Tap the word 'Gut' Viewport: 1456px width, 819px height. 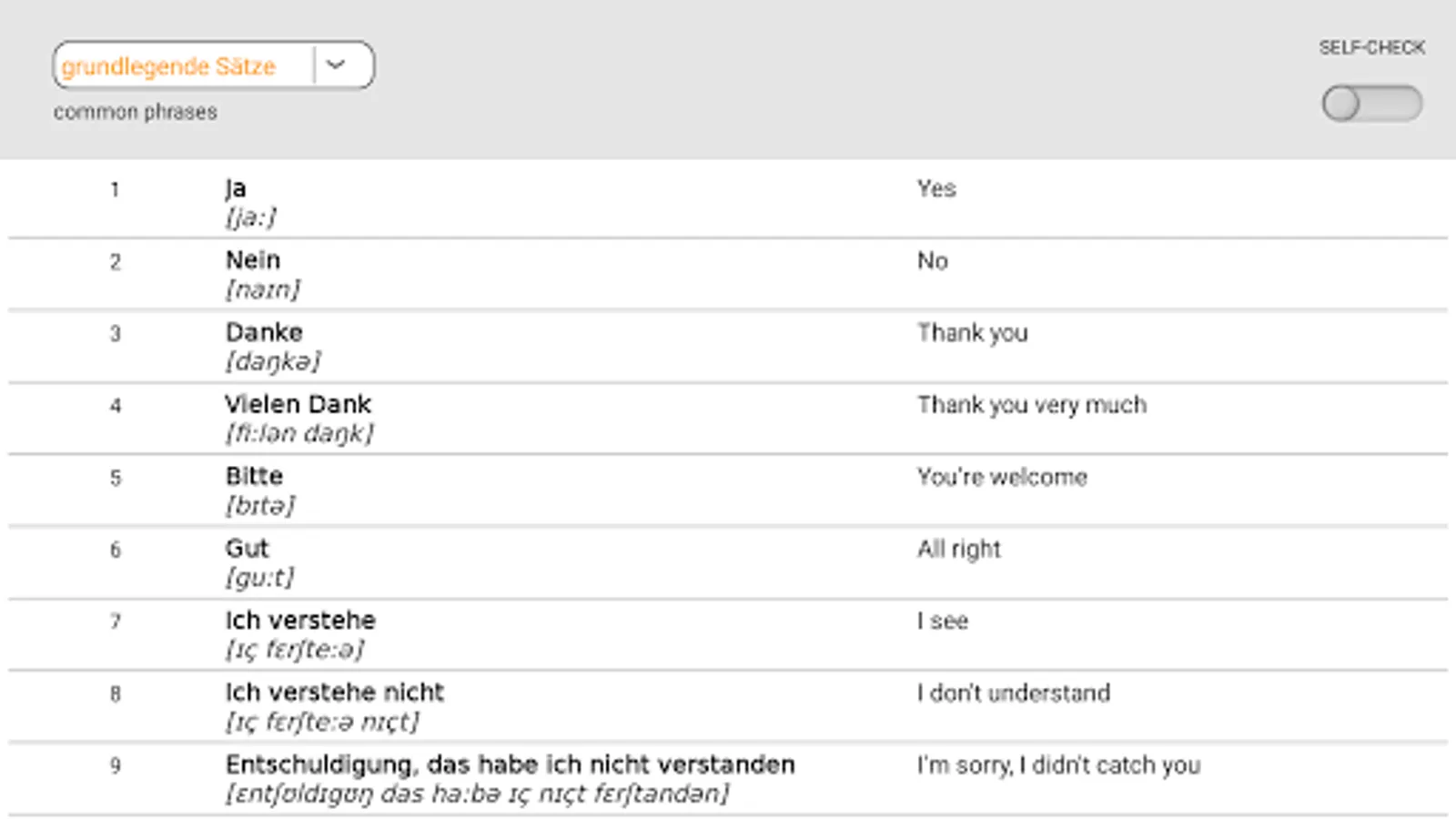tap(247, 548)
